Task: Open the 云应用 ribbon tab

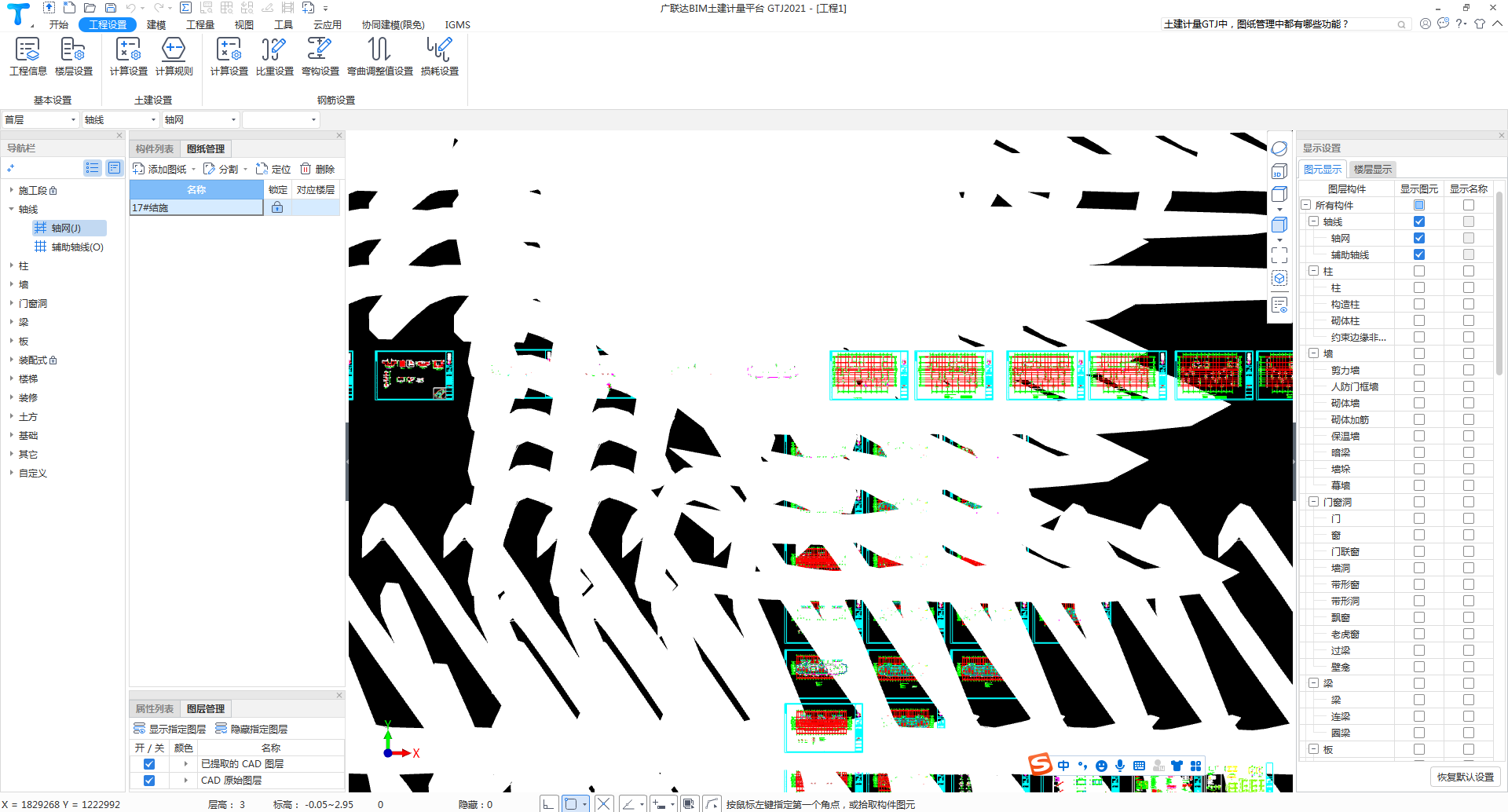Action: [x=327, y=24]
